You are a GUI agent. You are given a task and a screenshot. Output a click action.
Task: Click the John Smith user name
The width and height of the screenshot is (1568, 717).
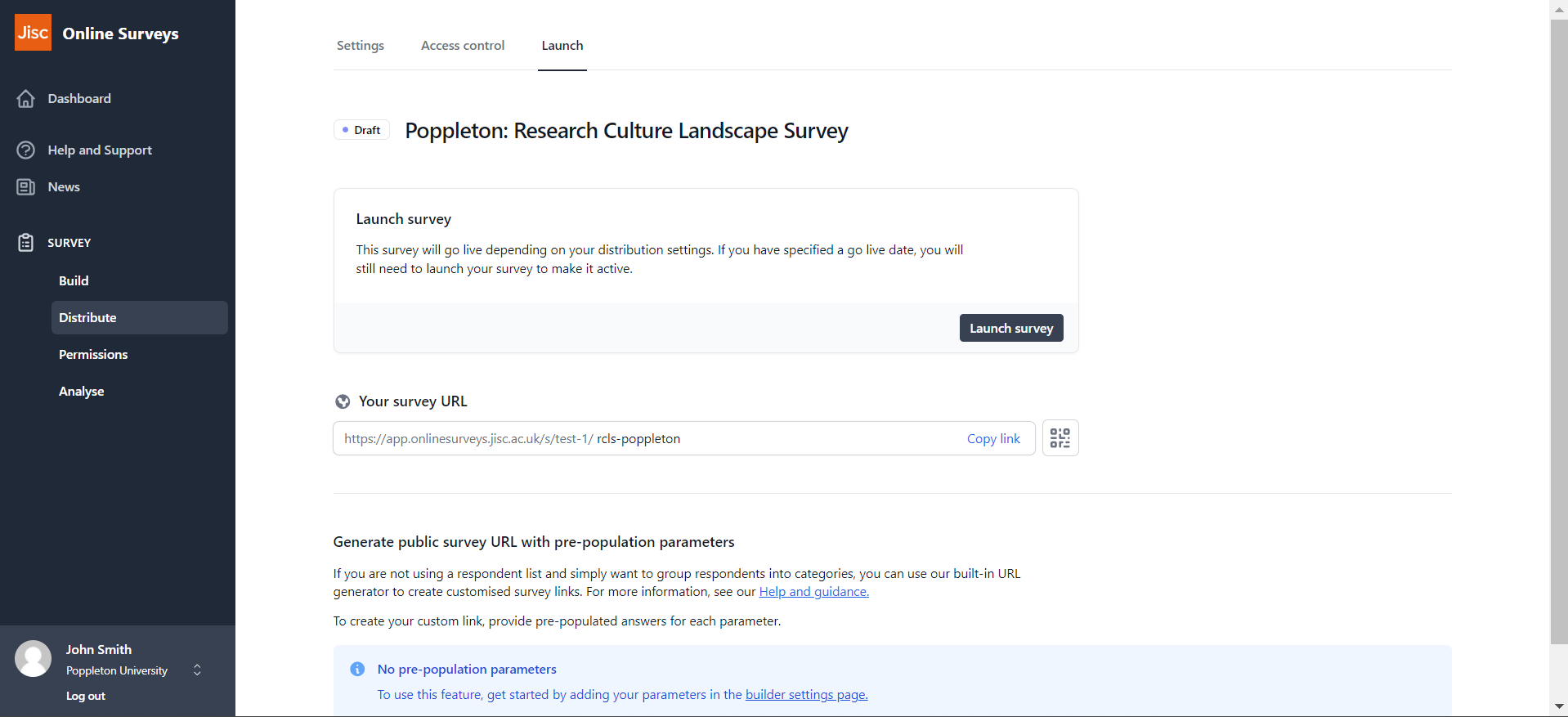pyautogui.click(x=99, y=650)
